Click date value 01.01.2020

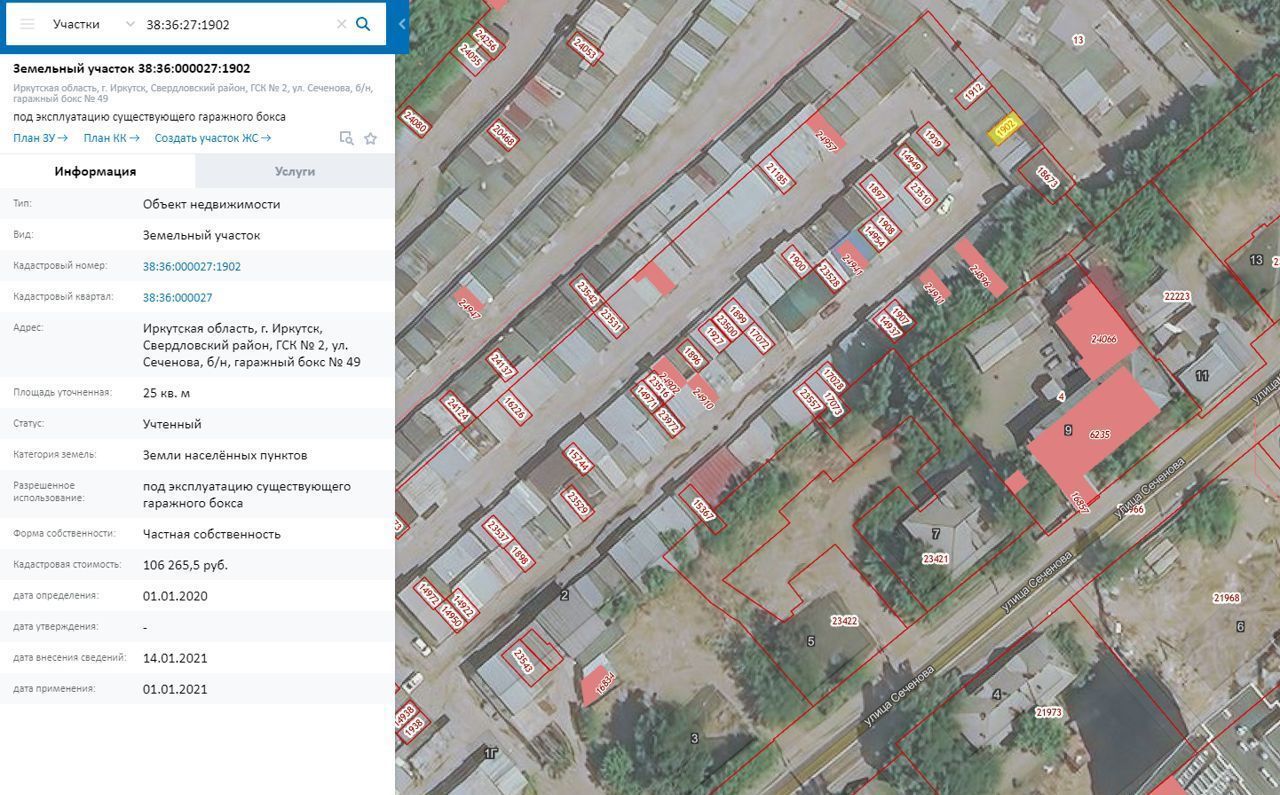click(175, 596)
